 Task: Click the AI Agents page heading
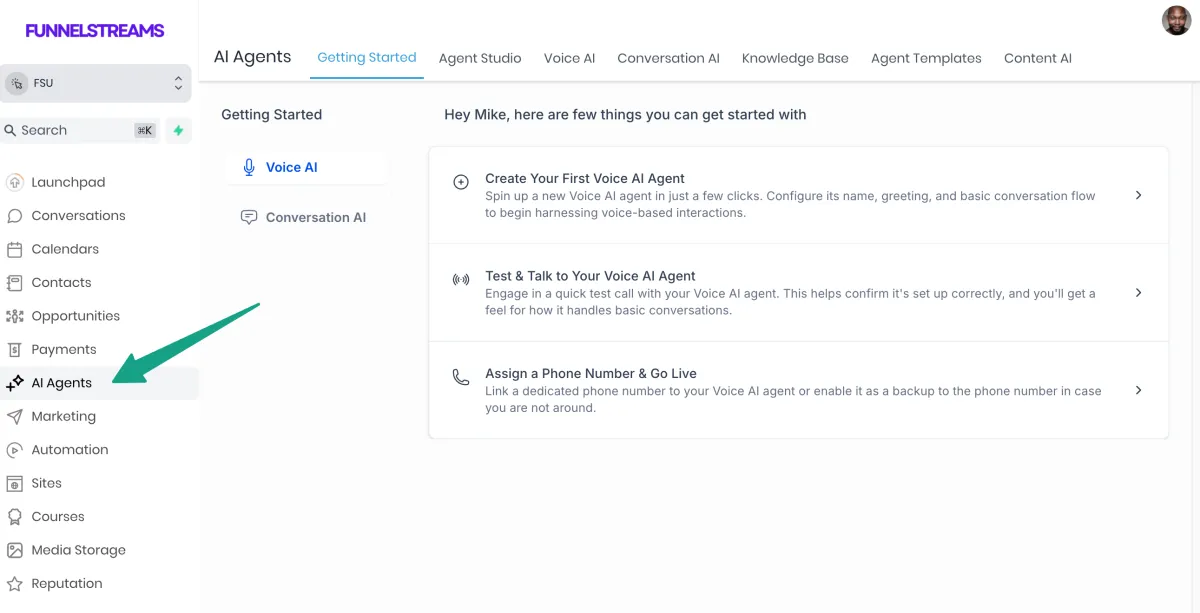pos(252,56)
